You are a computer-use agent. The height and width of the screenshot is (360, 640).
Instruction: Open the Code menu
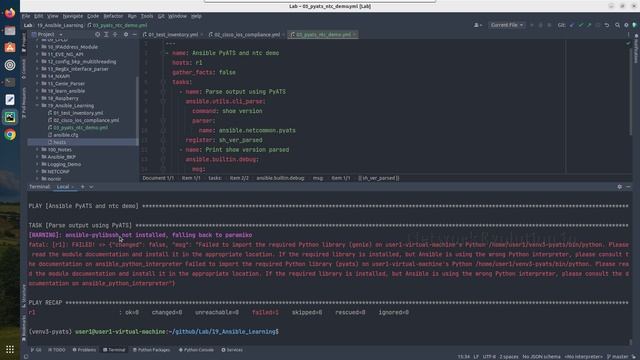coord(93,16)
